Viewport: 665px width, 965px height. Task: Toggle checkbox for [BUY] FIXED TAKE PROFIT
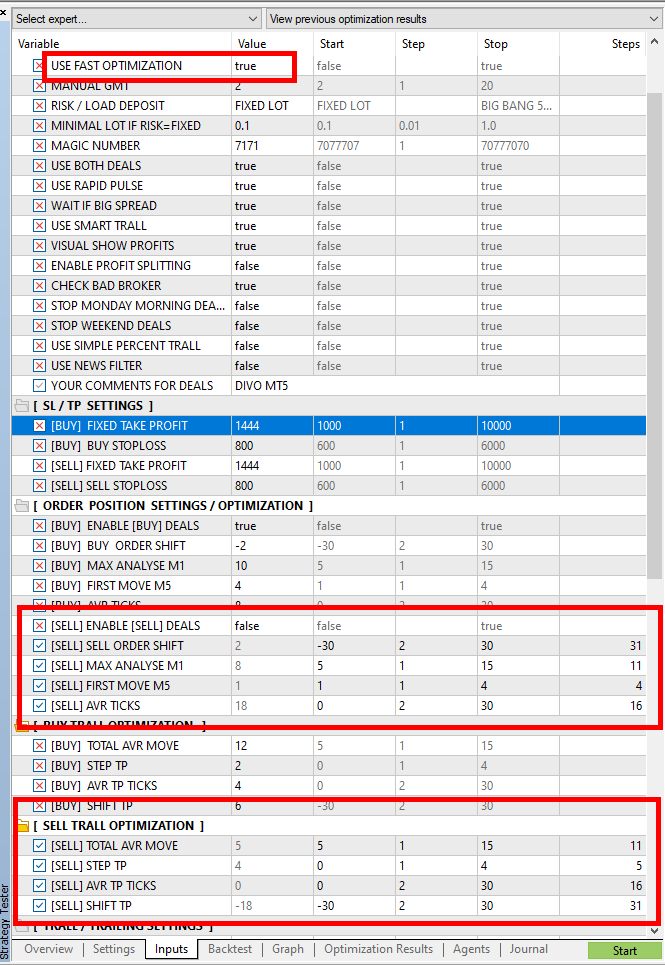(x=39, y=425)
